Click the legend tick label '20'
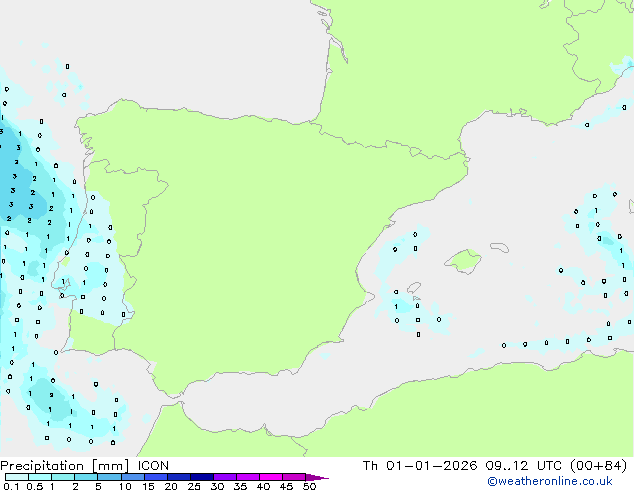 pos(171,486)
